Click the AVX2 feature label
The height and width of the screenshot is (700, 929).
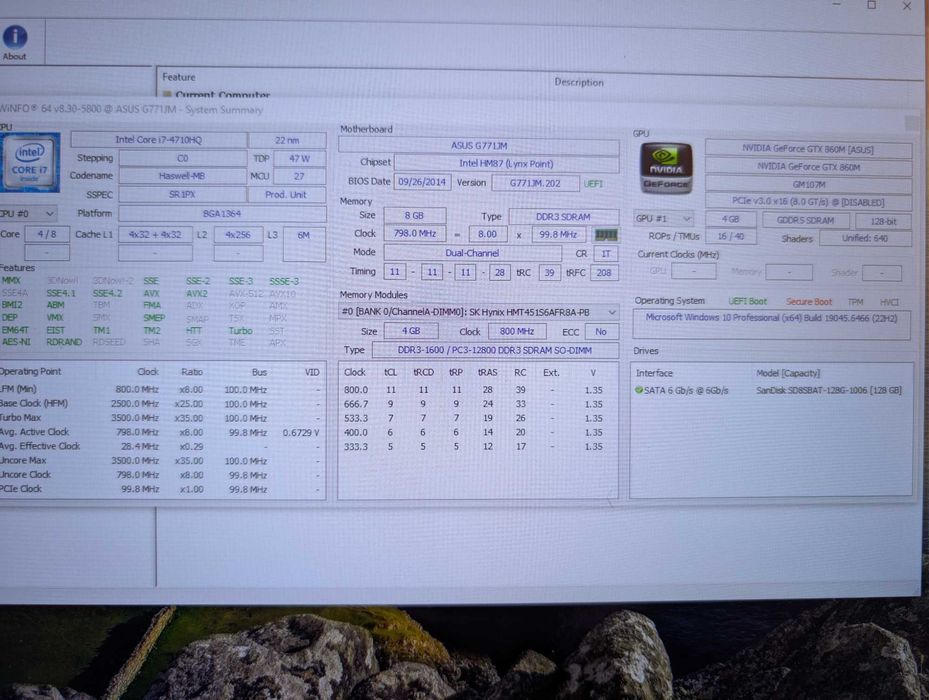pyautogui.click(x=197, y=293)
